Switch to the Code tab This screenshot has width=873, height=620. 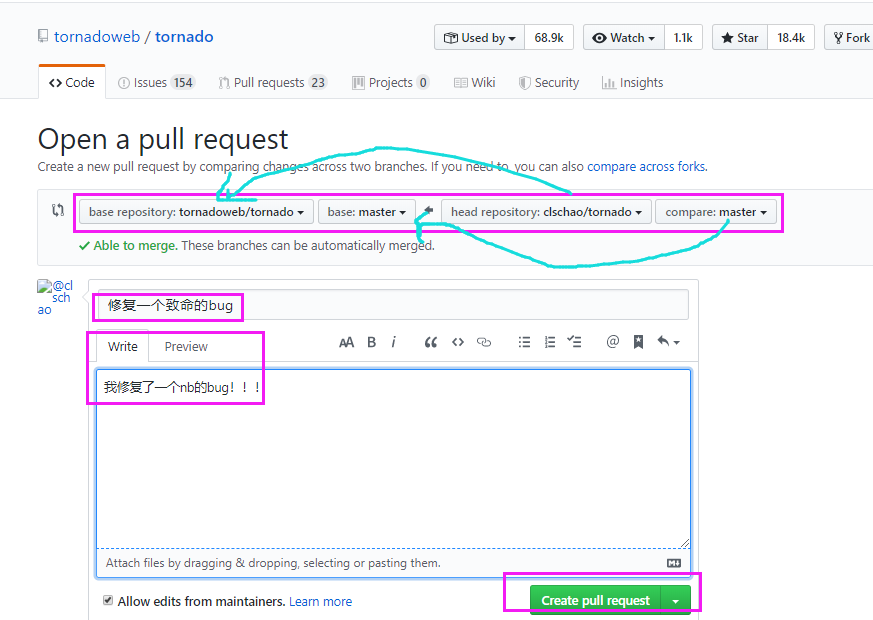click(72, 82)
